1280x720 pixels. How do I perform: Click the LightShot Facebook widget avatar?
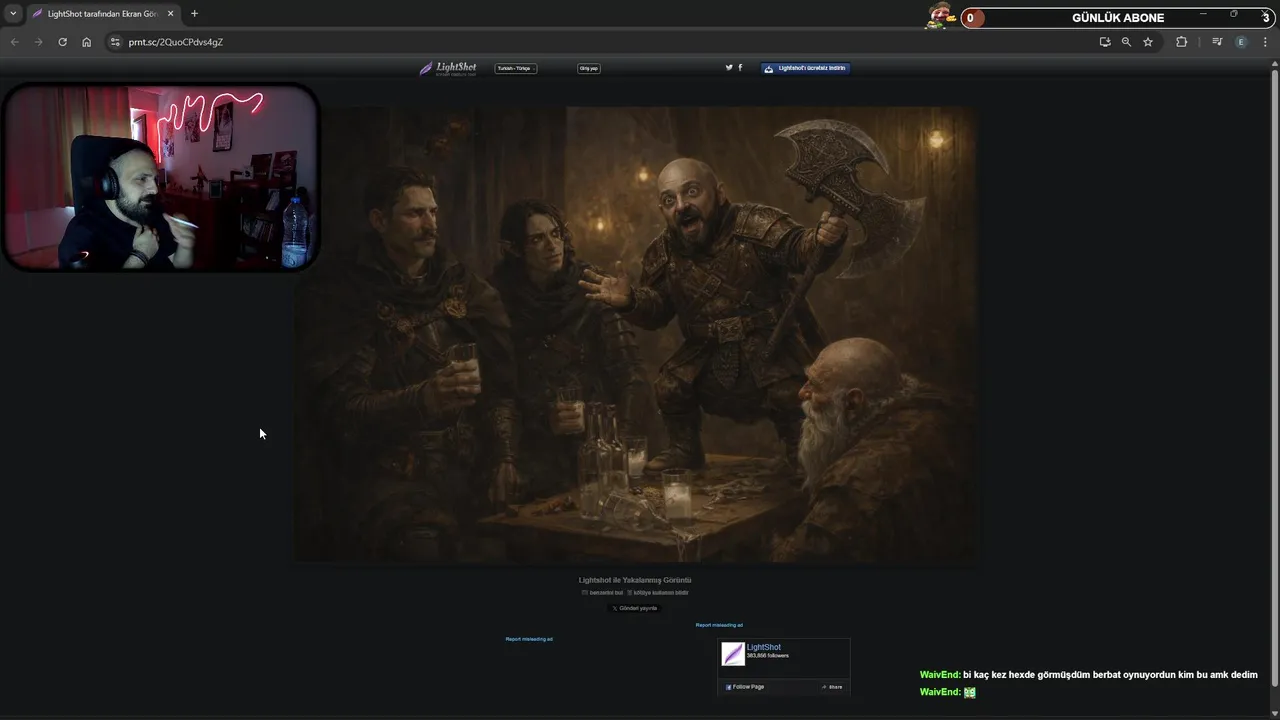(x=733, y=654)
